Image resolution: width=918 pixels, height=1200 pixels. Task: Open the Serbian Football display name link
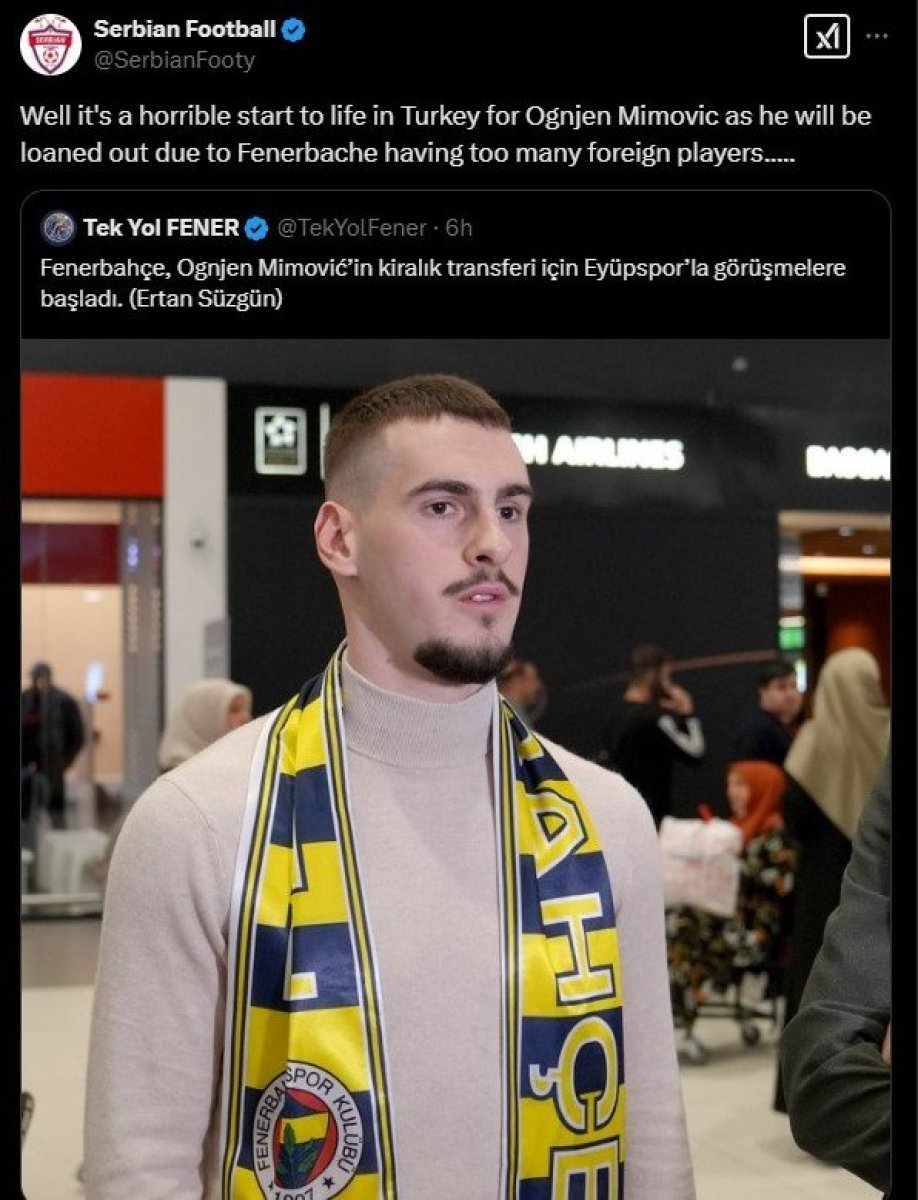point(184,30)
